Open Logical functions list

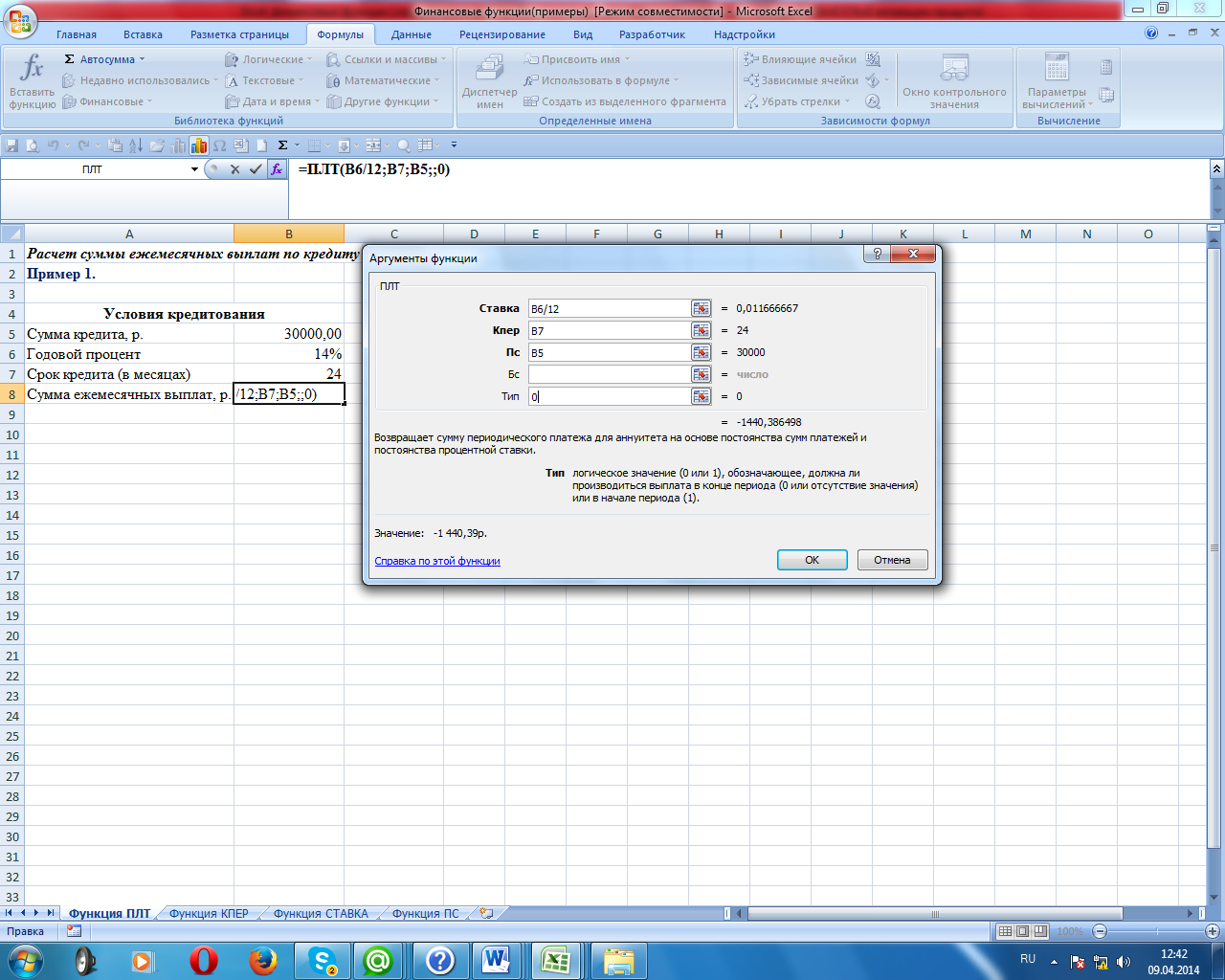click(269, 59)
